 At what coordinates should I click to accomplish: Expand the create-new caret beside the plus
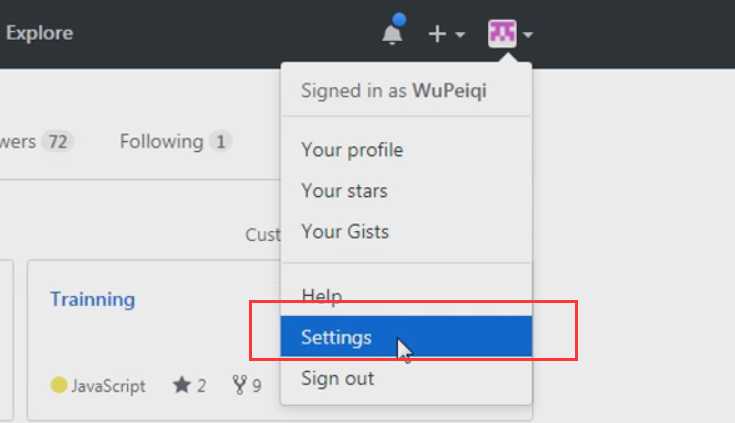pos(460,35)
